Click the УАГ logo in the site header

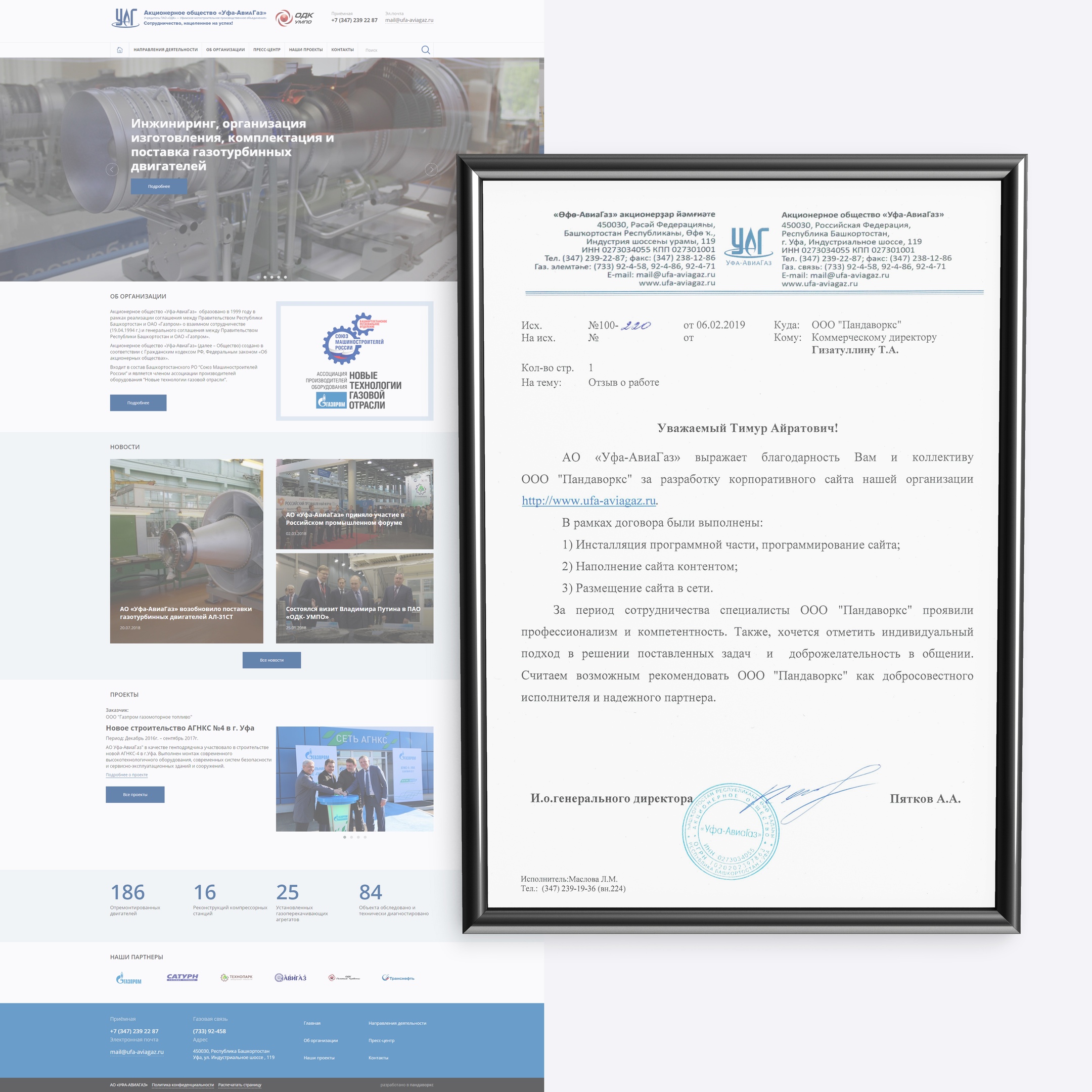125,18
